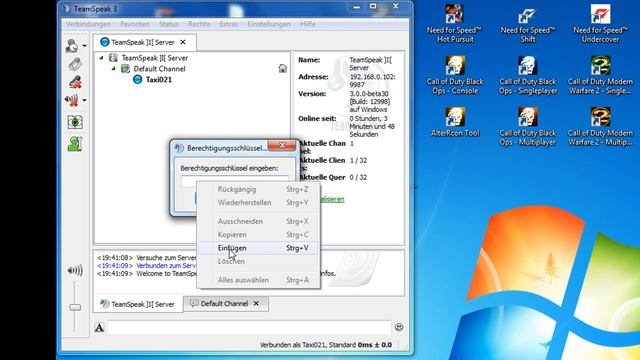Open the Rechte menu
The height and width of the screenshot is (360, 640).
(x=199, y=24)
